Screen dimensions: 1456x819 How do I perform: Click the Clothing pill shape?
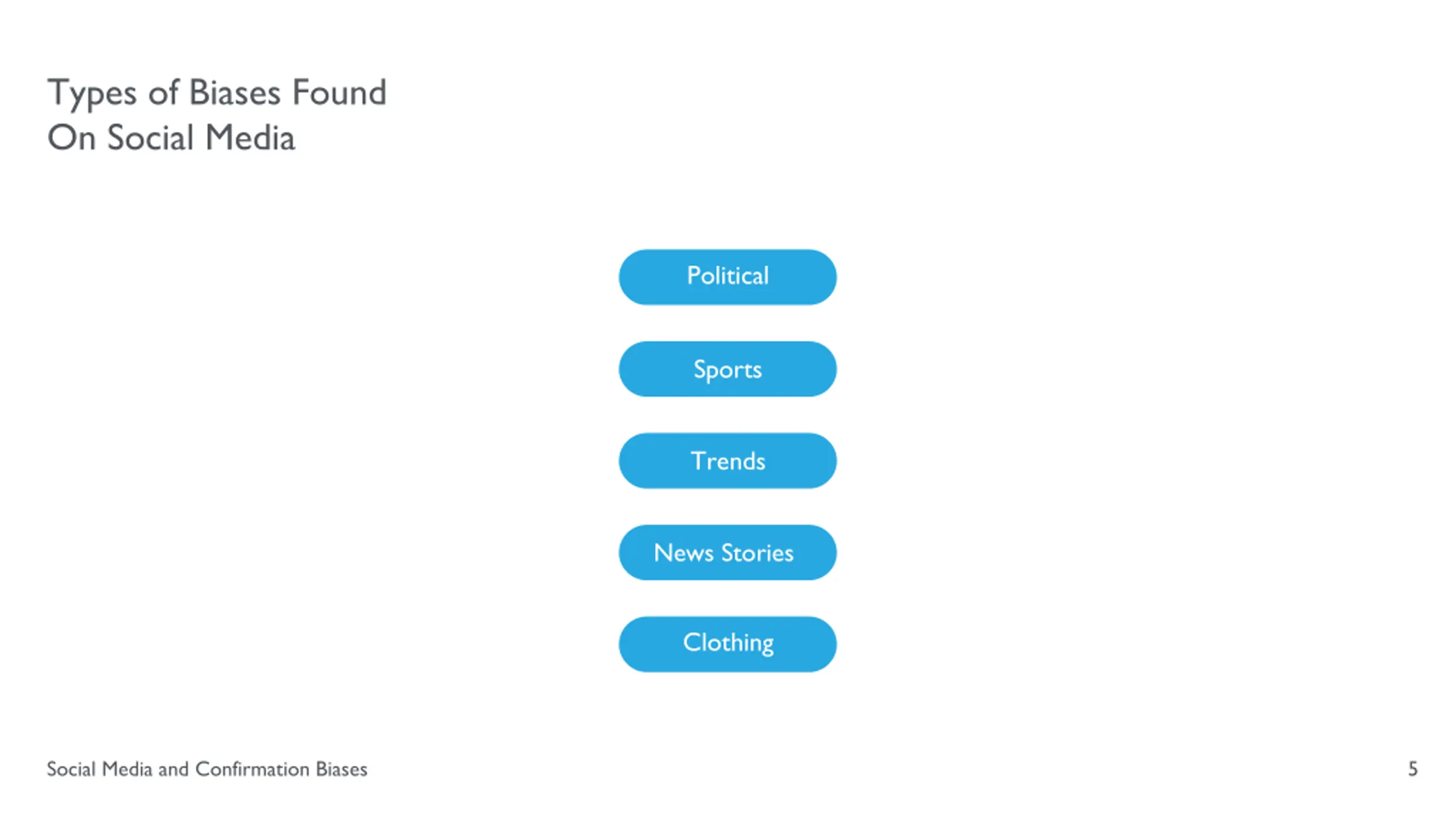727,644
